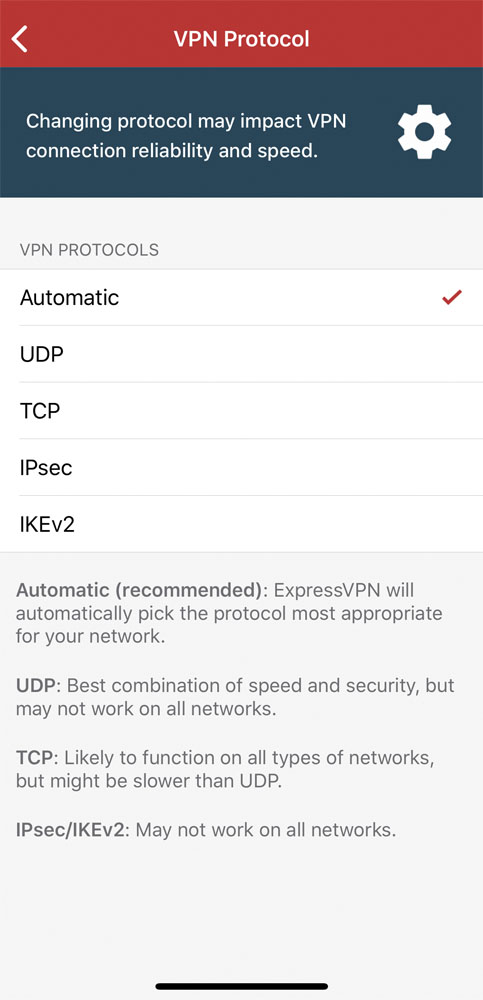Tap the bold UDP label in descriptions

coord(36,686)
